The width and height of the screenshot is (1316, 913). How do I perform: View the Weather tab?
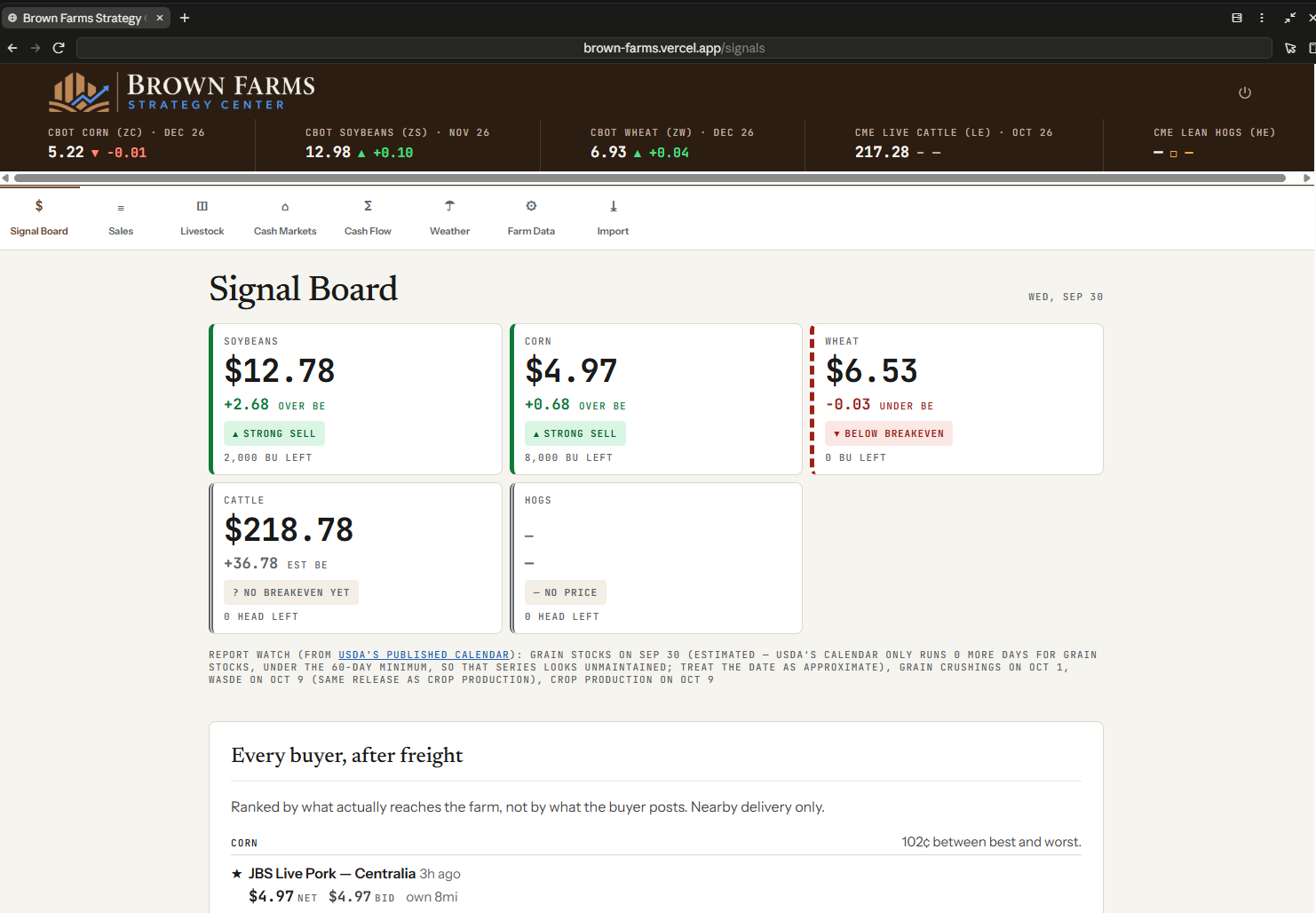coord(450,218)
